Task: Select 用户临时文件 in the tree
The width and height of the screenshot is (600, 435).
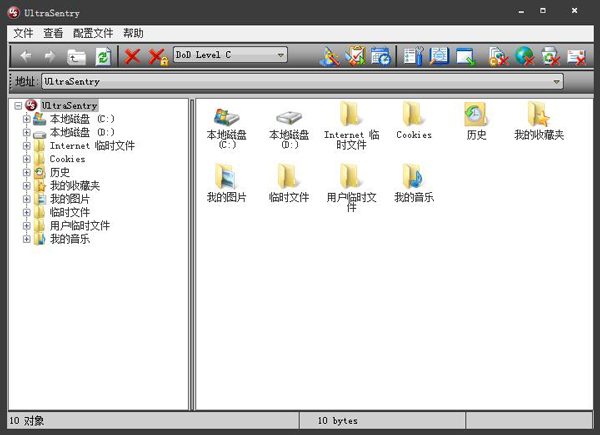Action: [80, 226]
